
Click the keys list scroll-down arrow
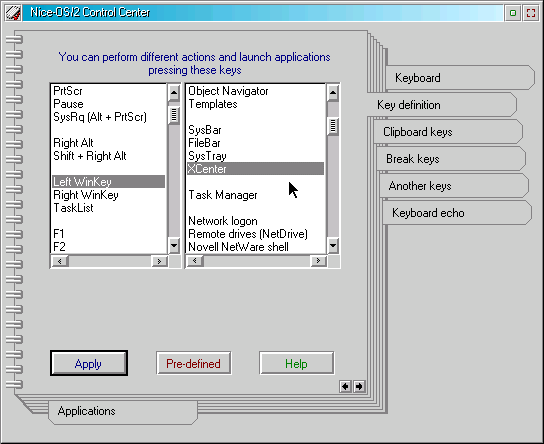tap(173, 246)
